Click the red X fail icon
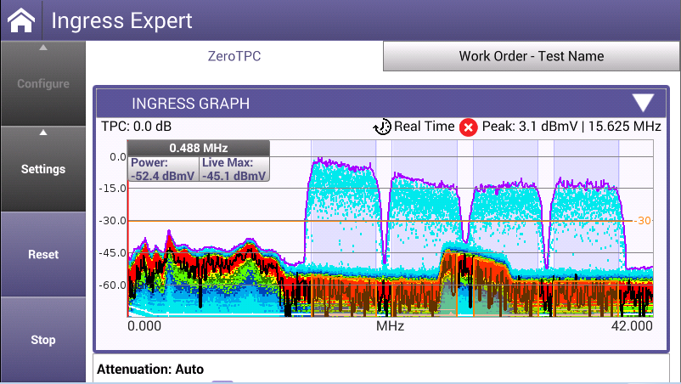Viewport: 681px width, 384px height. pyautogui.click(x=468, y=127)
